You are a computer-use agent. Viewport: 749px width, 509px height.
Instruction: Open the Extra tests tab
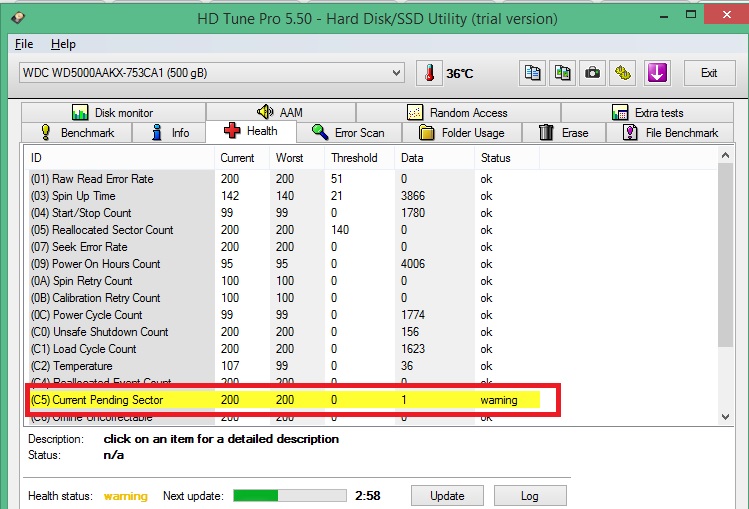tap(647, 113)
